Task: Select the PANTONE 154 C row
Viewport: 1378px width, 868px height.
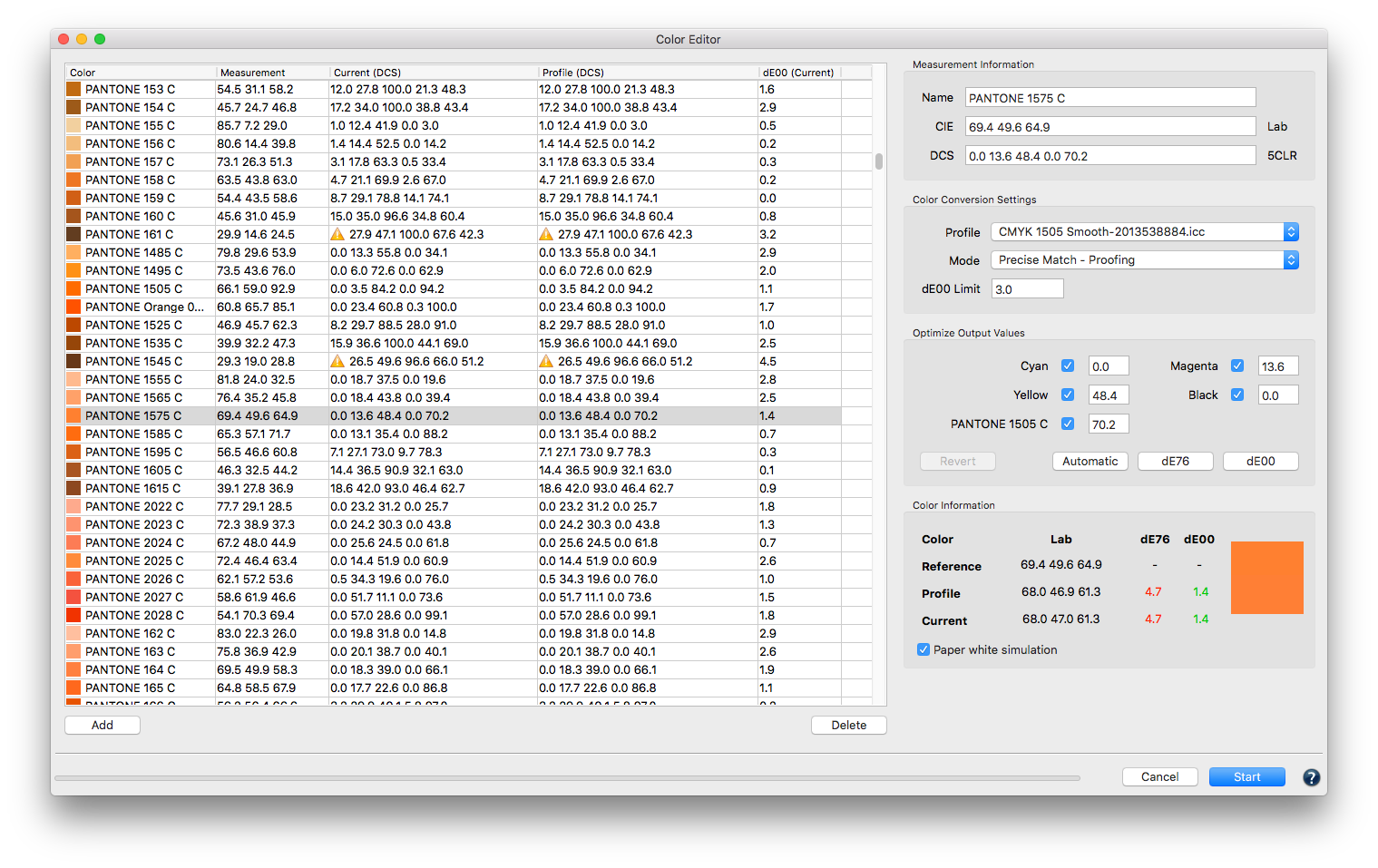Action: [x=454, y=107]
